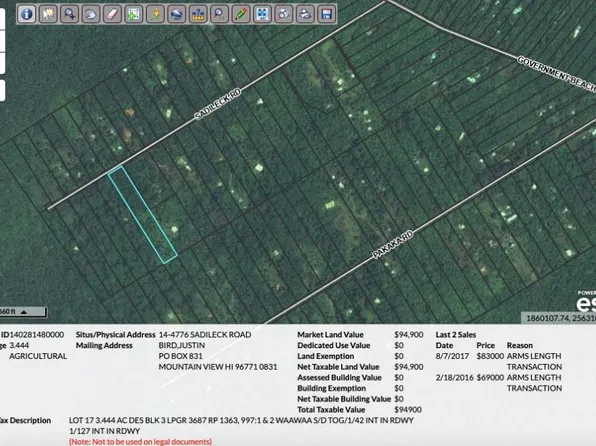The image size is (596, 446).
Task: Click the Market Land Value $94,900
Action: tap(409, 335)
